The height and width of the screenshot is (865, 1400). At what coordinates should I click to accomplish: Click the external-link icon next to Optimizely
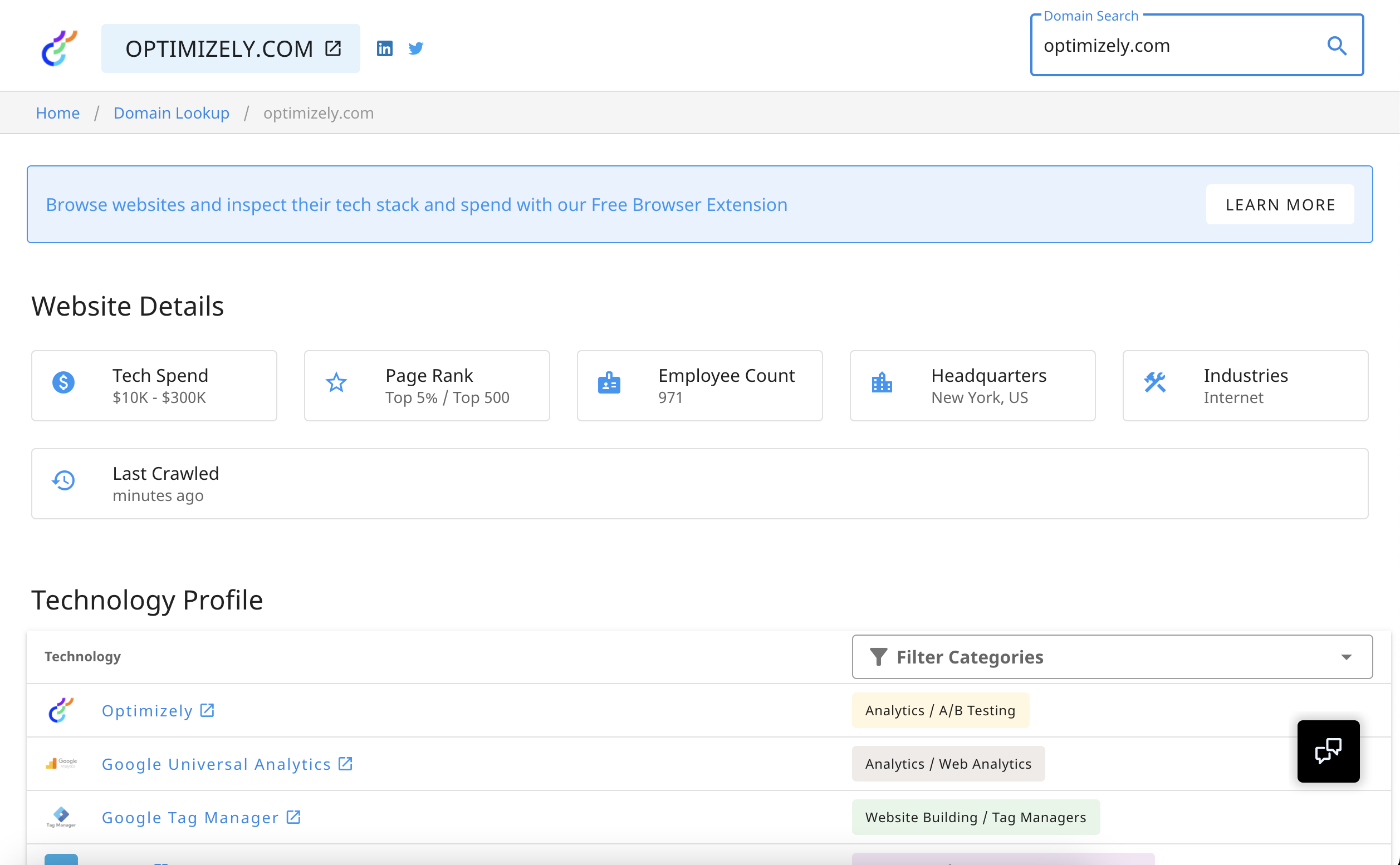tap(207, 710)
